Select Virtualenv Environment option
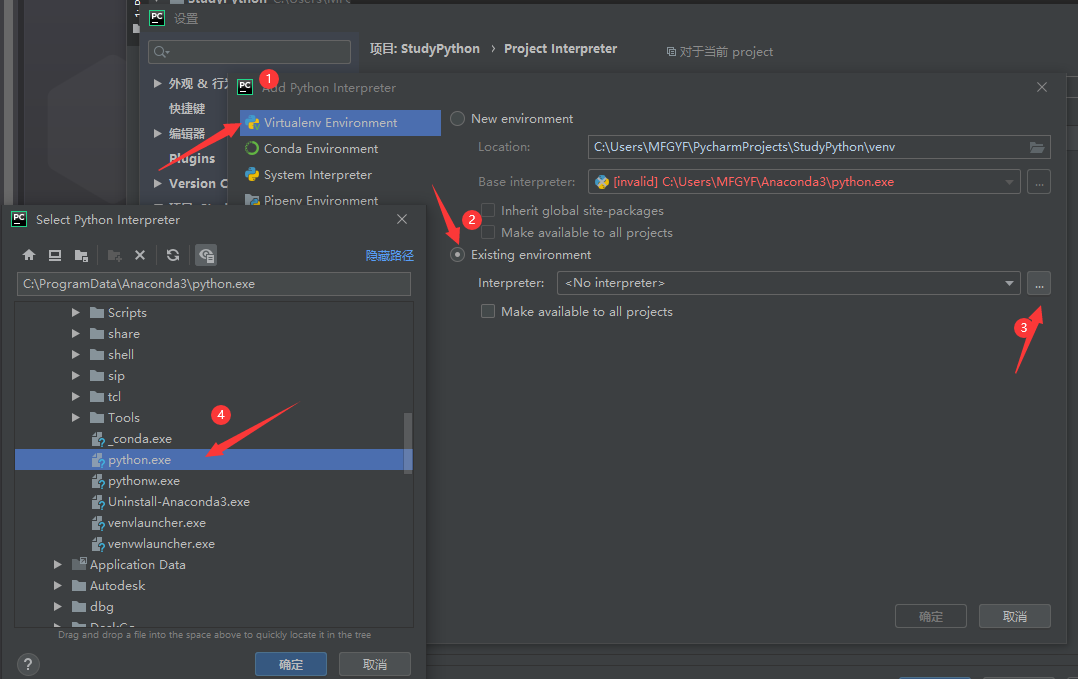1078x679 pixels. tap(340, 122)
